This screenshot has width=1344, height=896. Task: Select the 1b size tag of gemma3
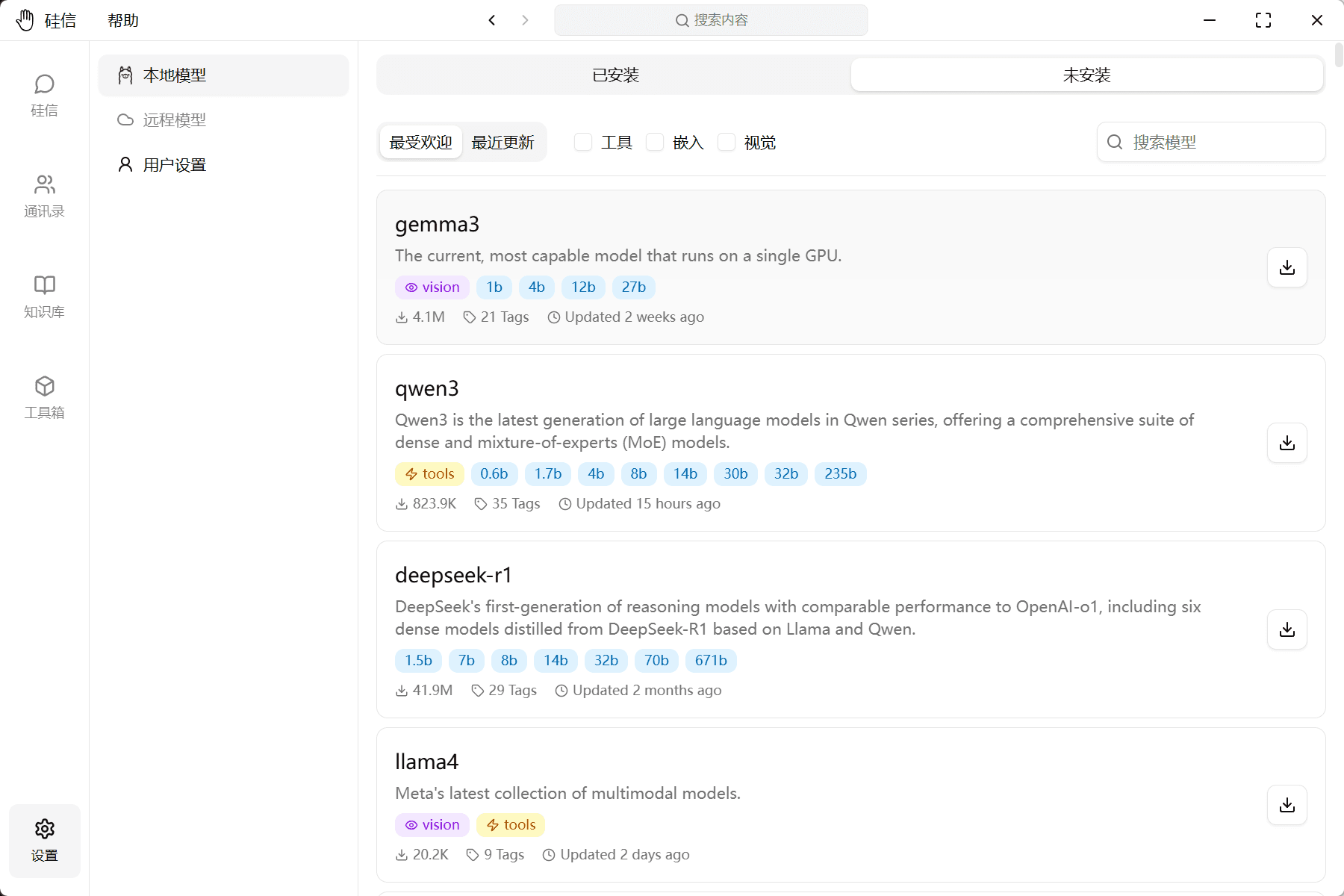[x=494, y=287]
